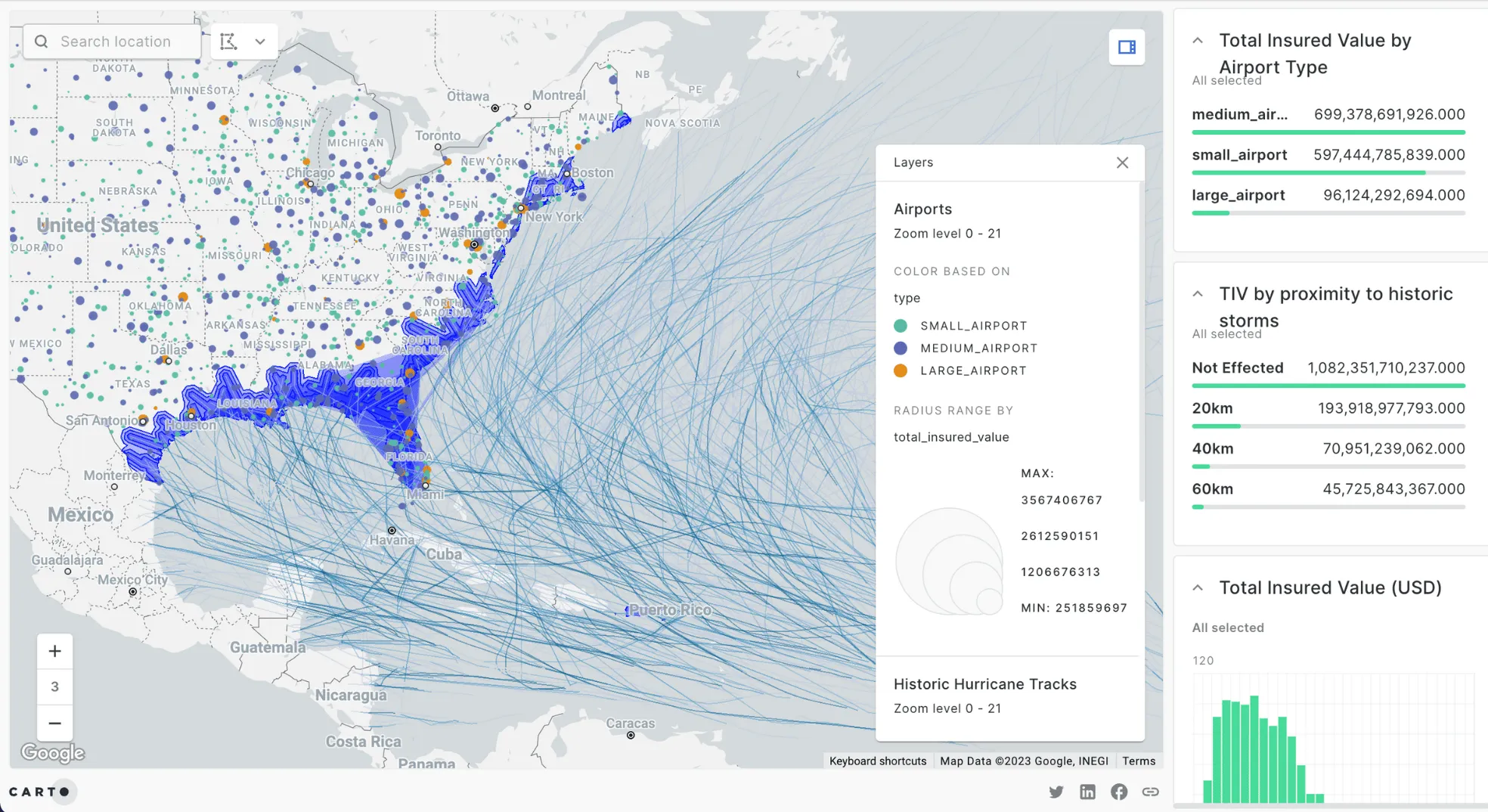This screenshot has height=812, width=1488.
Task: Collapse Total Insured Value by Airport Type widget
Action: pos(1198,41)
